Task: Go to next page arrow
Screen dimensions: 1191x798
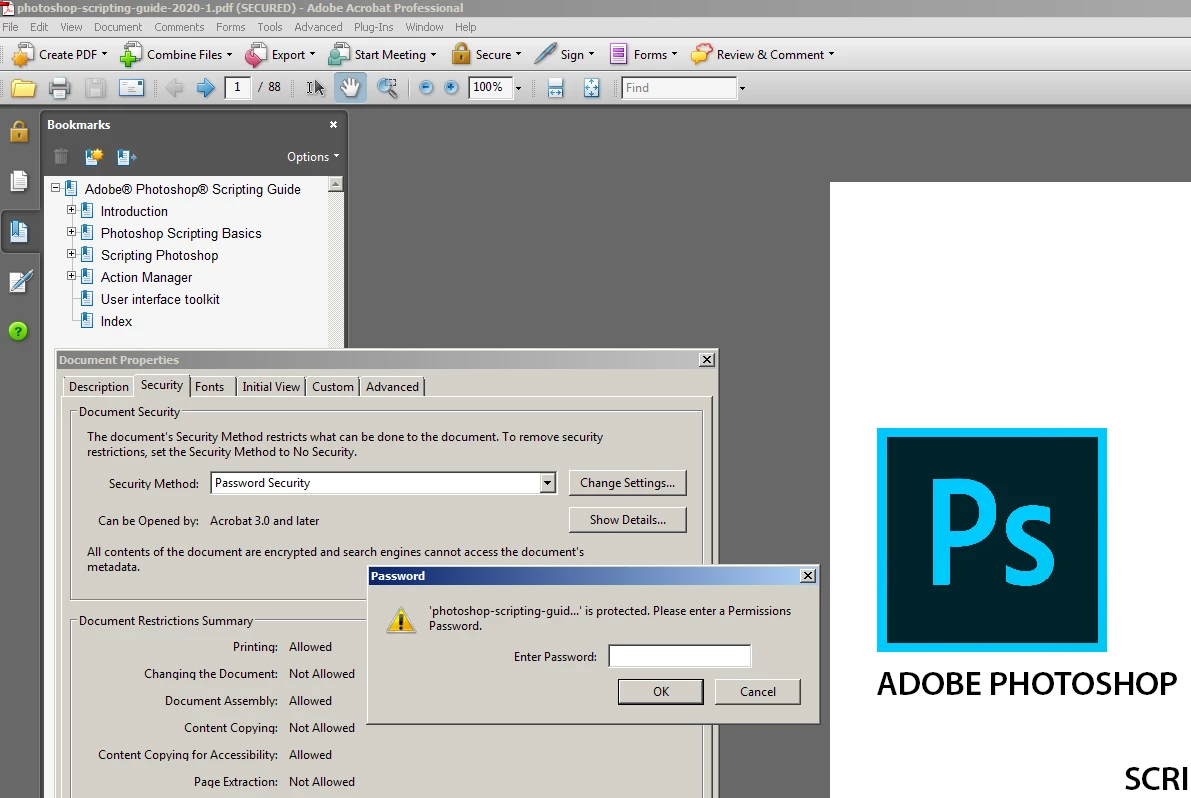Action: pos(205,88)
